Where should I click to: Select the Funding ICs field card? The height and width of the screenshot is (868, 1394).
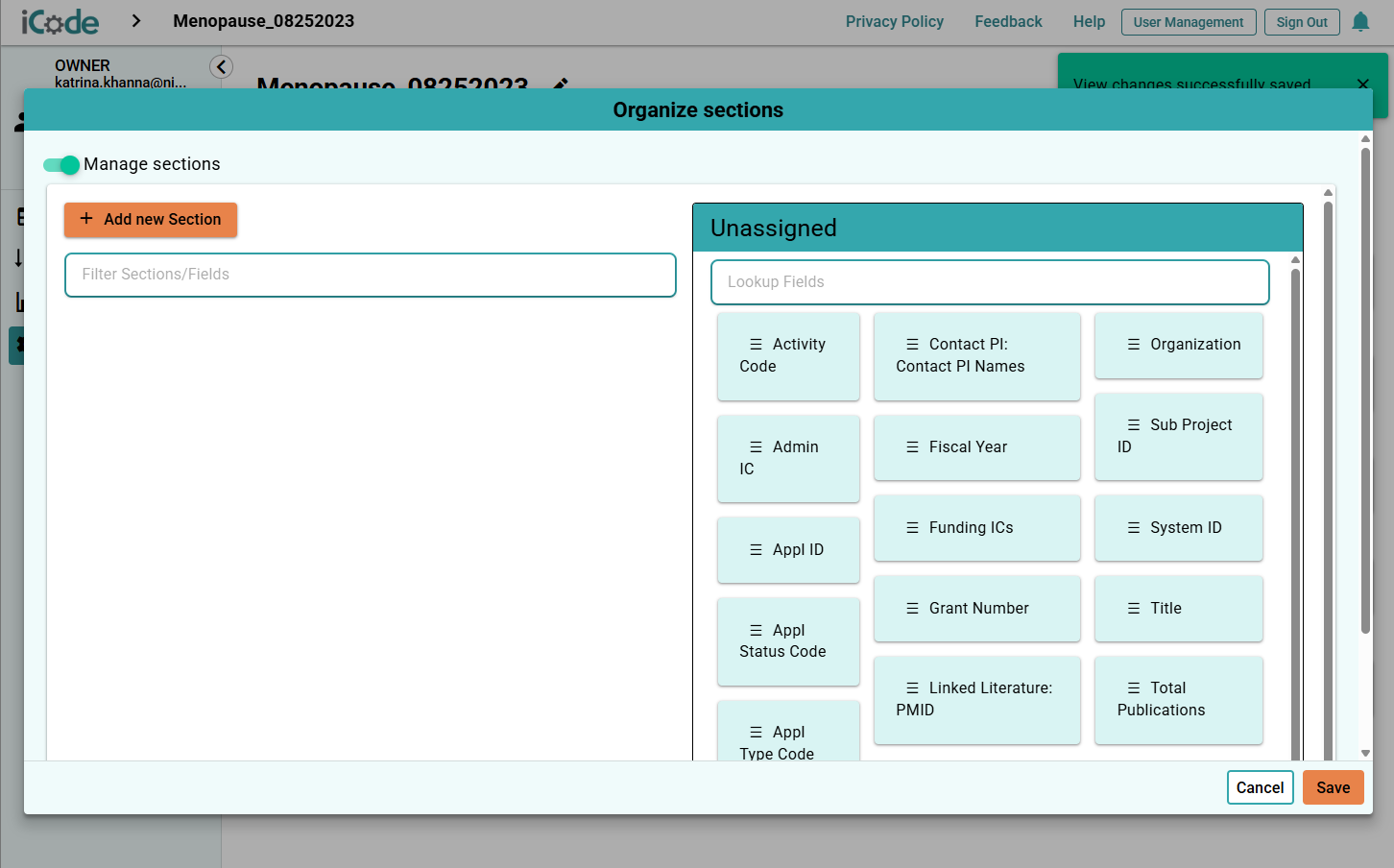(977, 528)
